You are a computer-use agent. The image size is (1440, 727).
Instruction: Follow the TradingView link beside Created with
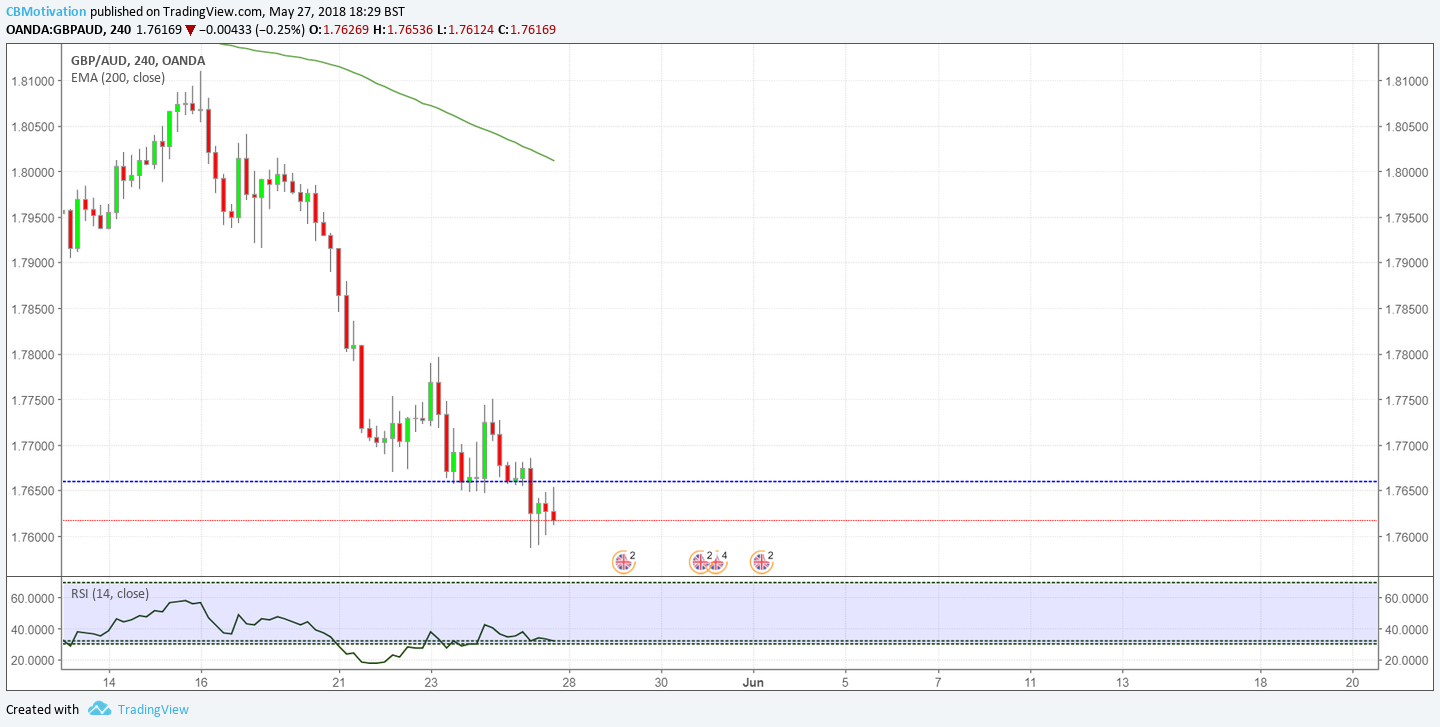click(x=152, y=709)
